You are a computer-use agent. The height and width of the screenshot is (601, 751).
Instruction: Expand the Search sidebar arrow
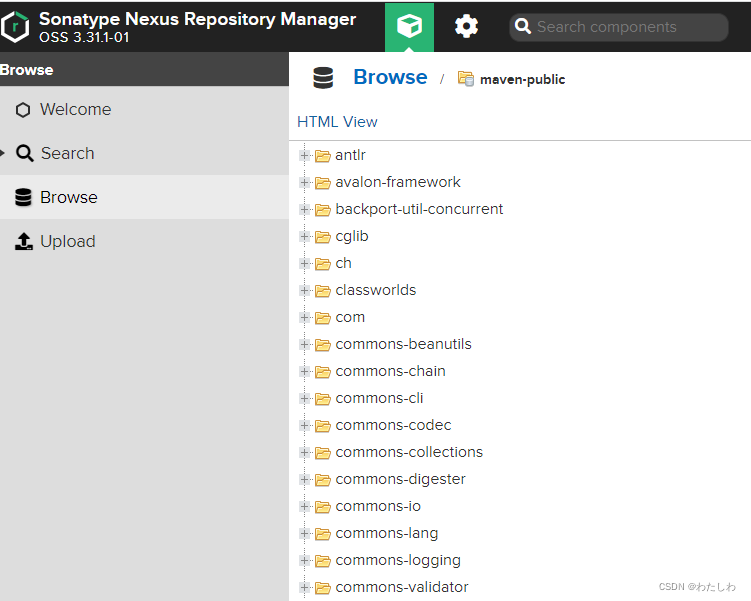pyautogui.click(x=2, y=153)
